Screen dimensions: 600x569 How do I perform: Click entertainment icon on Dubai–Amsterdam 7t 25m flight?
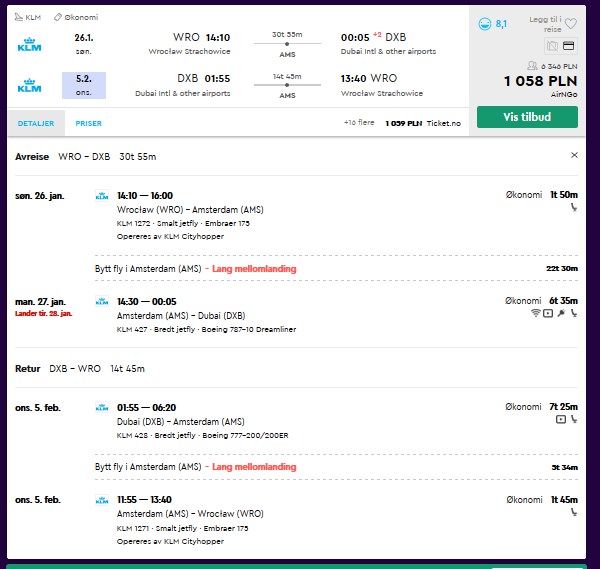(561, 419)
